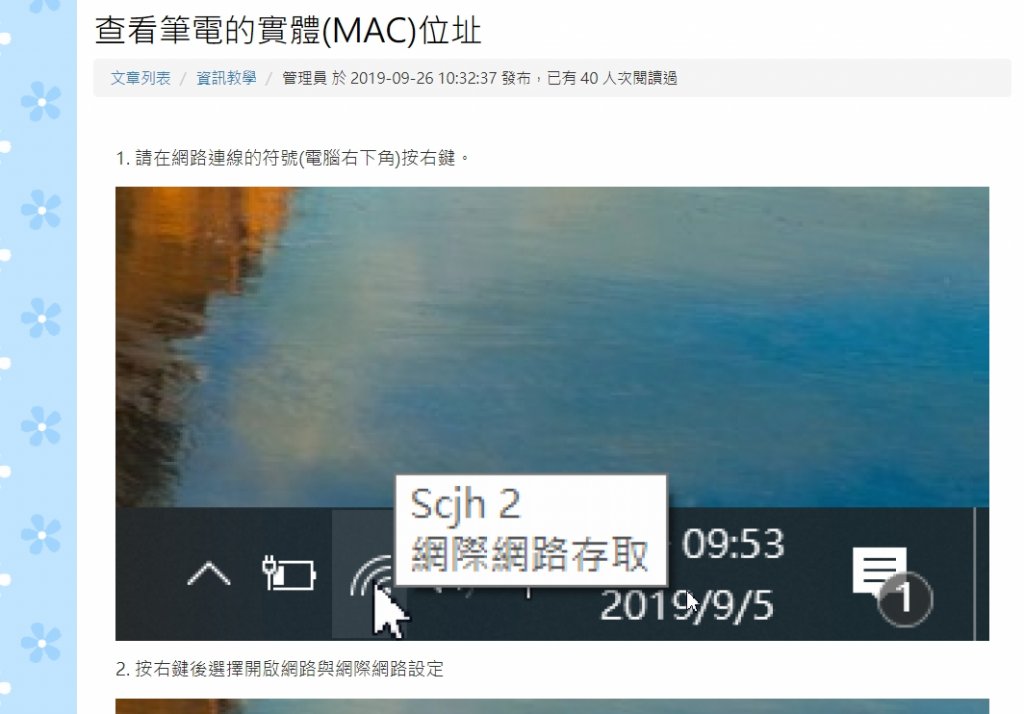Click the 09:53 clock in taskbar
The height and width of the screenshot is (714, 1024).
click(733, 544)
